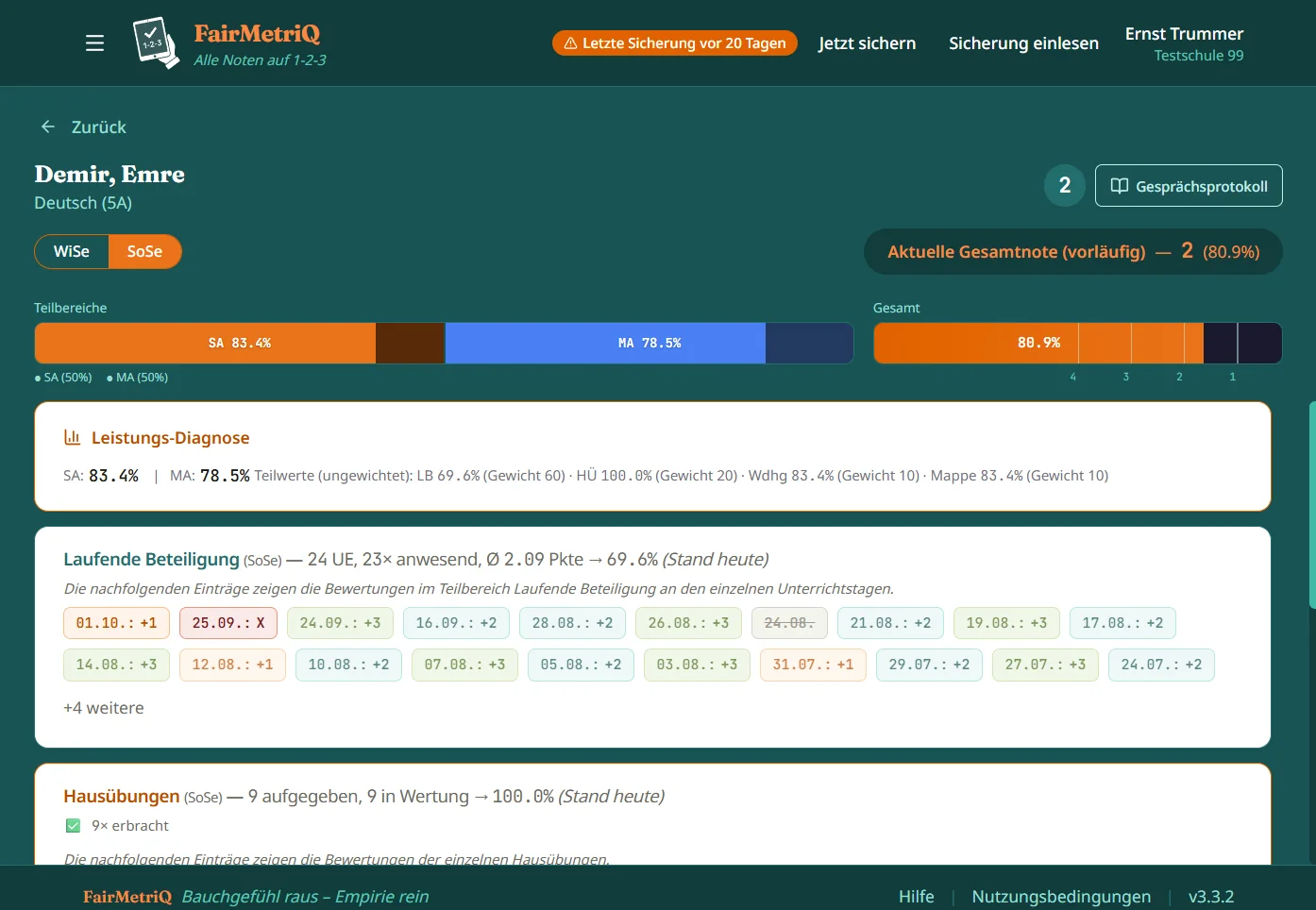This screenshot has width=1316, height=910.
Task: Click the version label v3.3.2
Action: click(1211, 897)
